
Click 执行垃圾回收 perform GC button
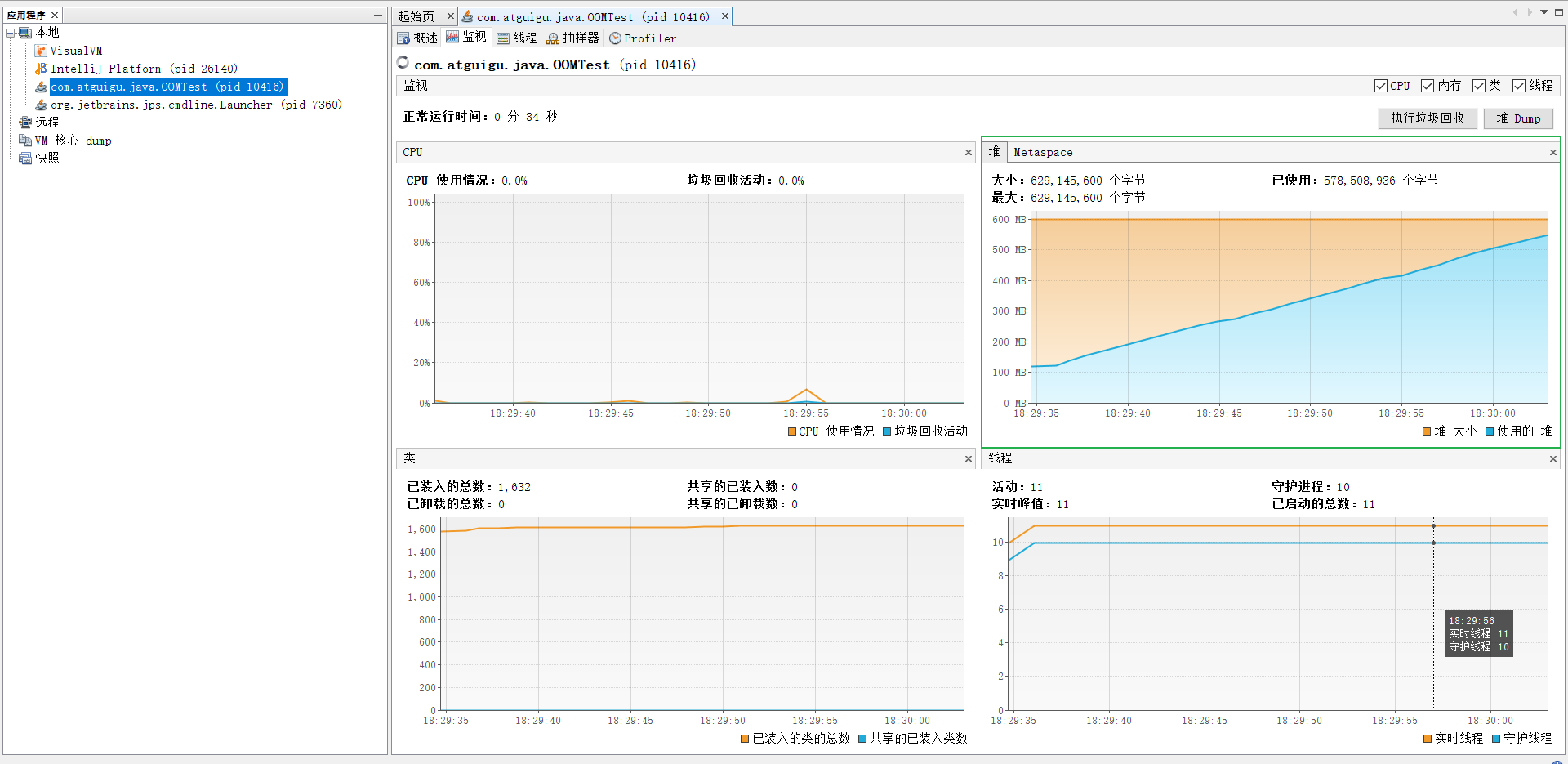point(1428,118)
